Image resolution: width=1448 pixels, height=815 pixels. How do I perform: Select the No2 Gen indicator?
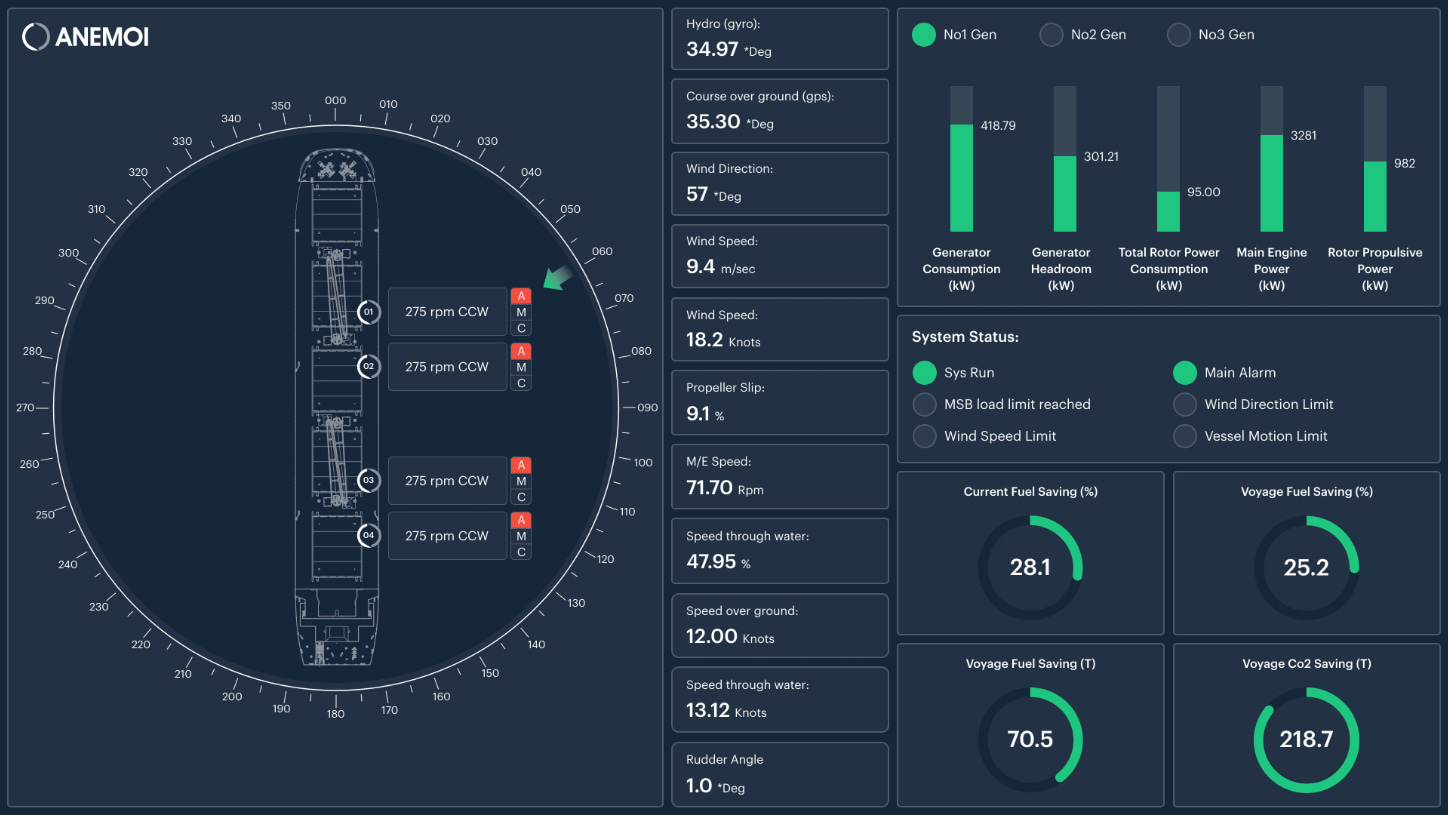[1051, 35]
